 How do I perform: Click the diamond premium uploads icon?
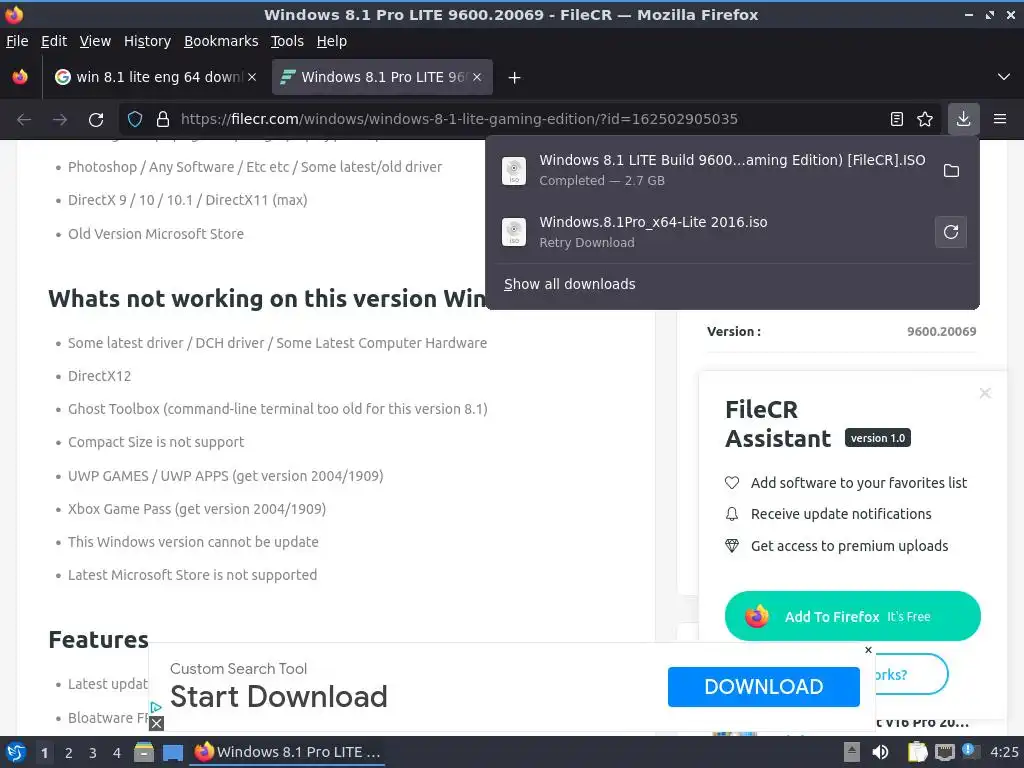(732, 545)
